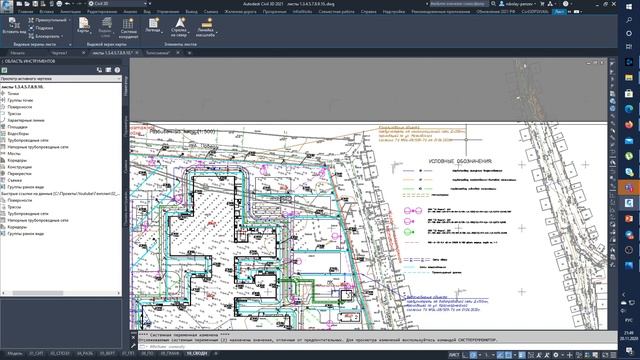Select Съемка in the toolspace tree
The image size is (640, 360).
(x=15, y=180)
